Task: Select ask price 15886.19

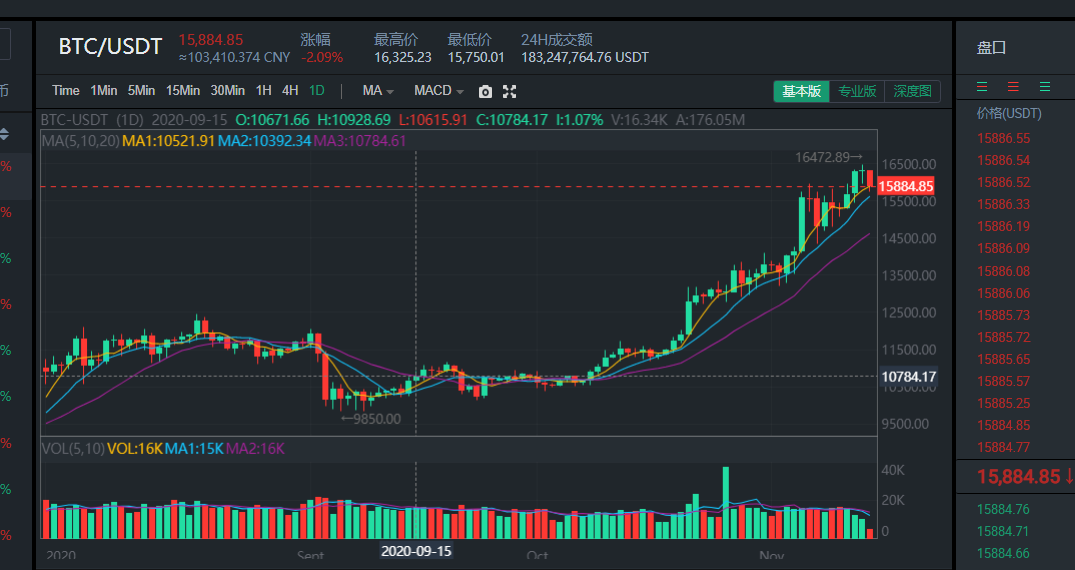Action: [x=1004, y=226]
